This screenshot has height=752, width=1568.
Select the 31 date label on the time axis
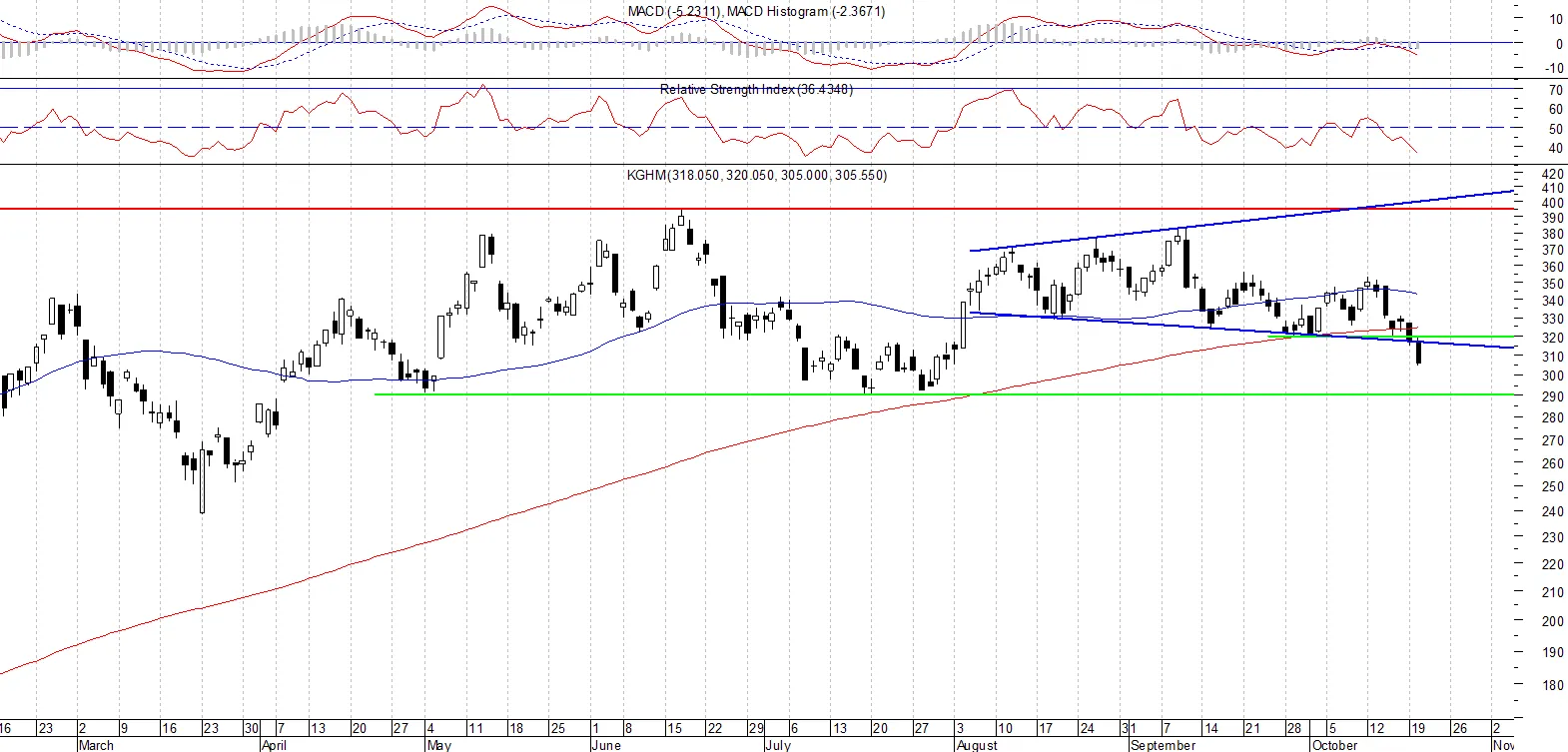1129,728
